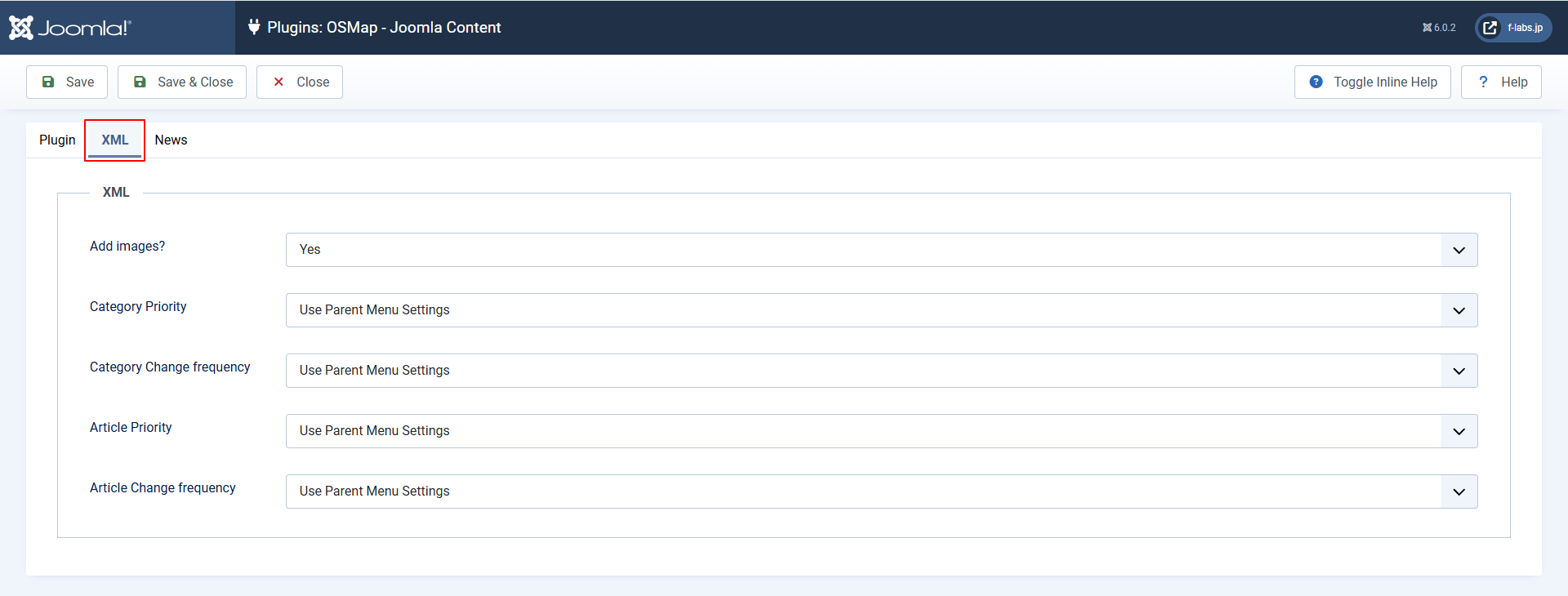Visit the f-labs.jp site link
Image resolution: width=1568 pixels, height=596 pixels.
coord(1524,28)
